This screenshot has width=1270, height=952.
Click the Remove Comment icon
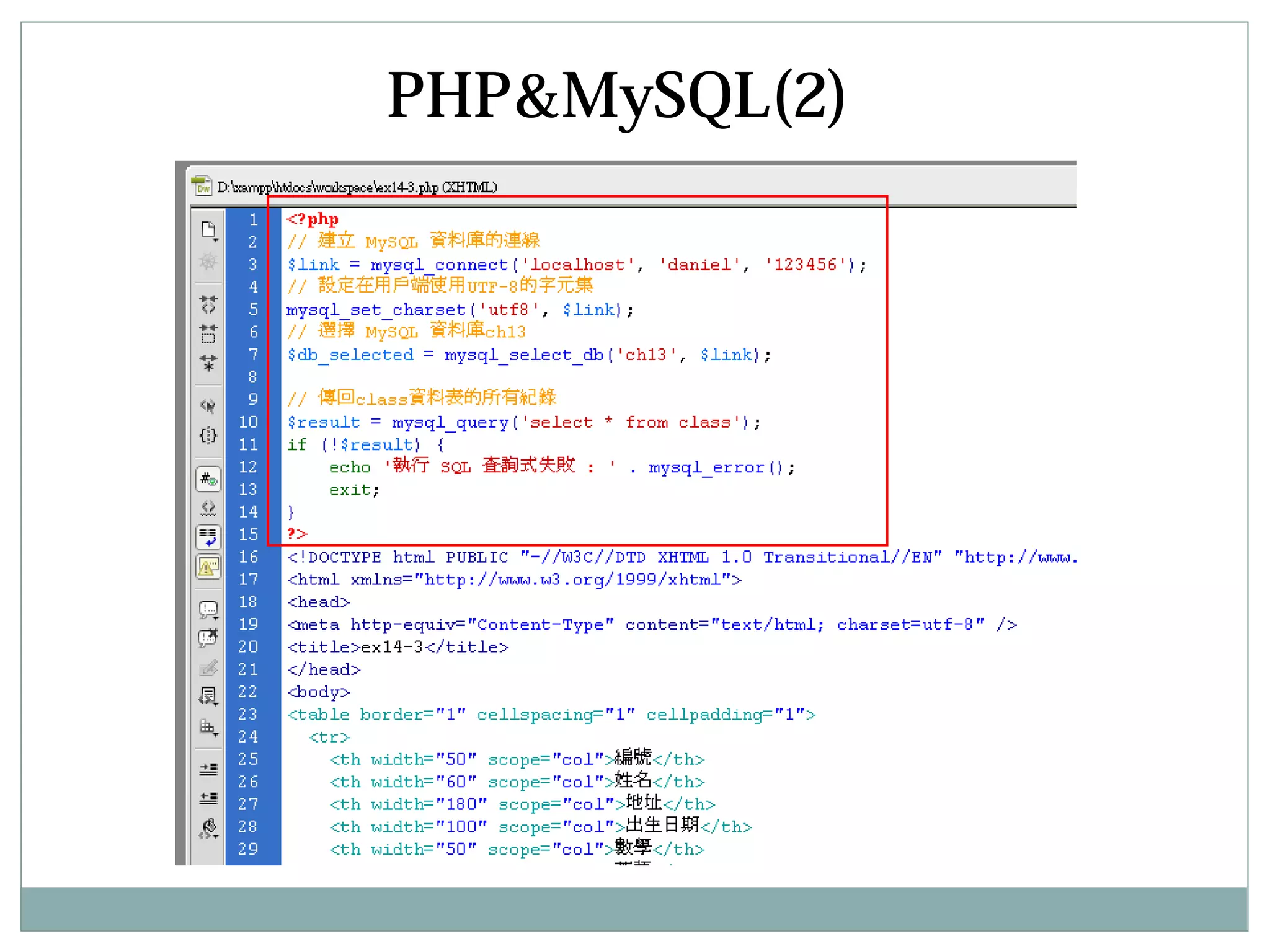click(209, 638)
